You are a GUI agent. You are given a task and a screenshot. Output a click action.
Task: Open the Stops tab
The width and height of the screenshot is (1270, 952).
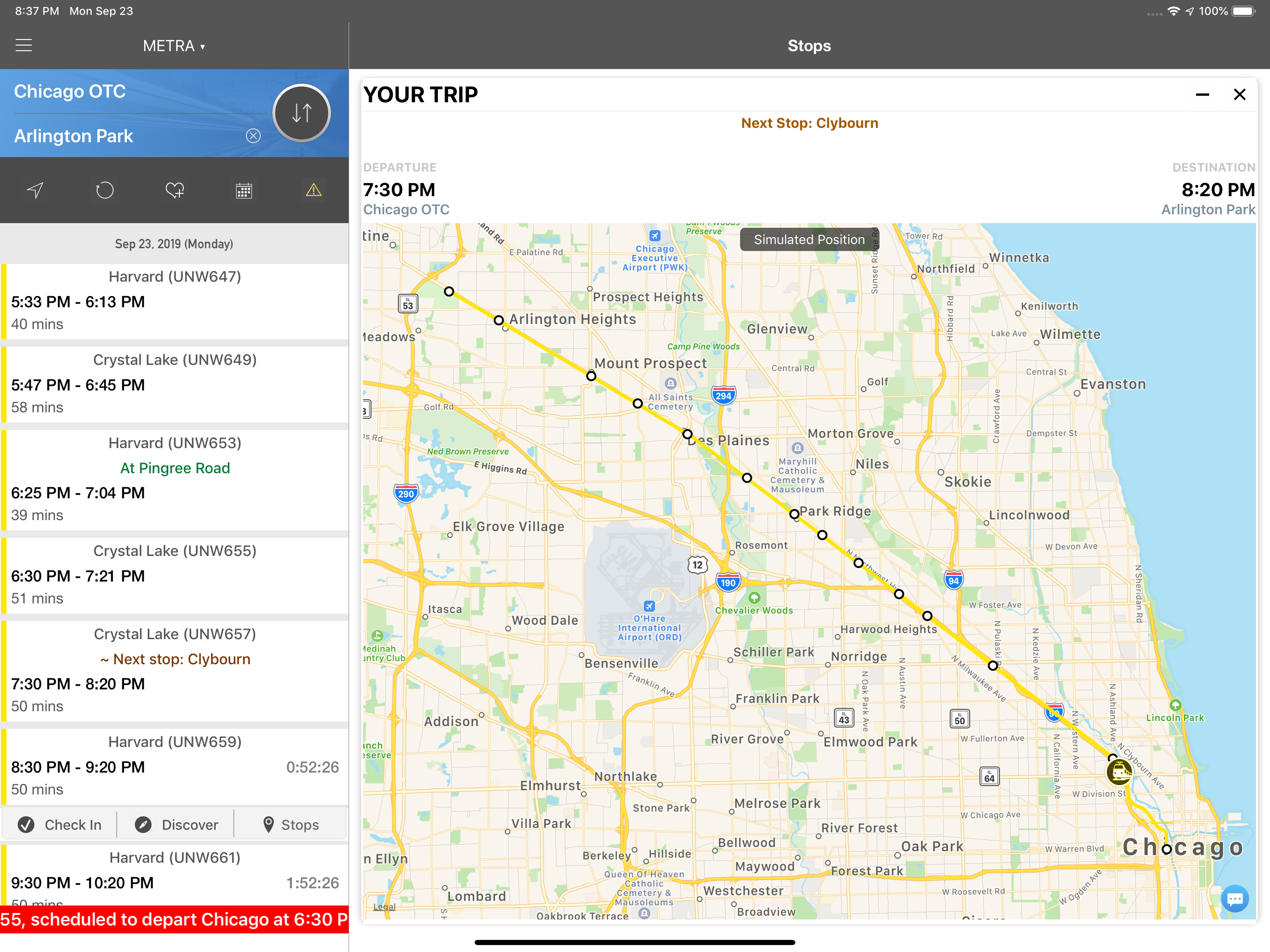291,825
